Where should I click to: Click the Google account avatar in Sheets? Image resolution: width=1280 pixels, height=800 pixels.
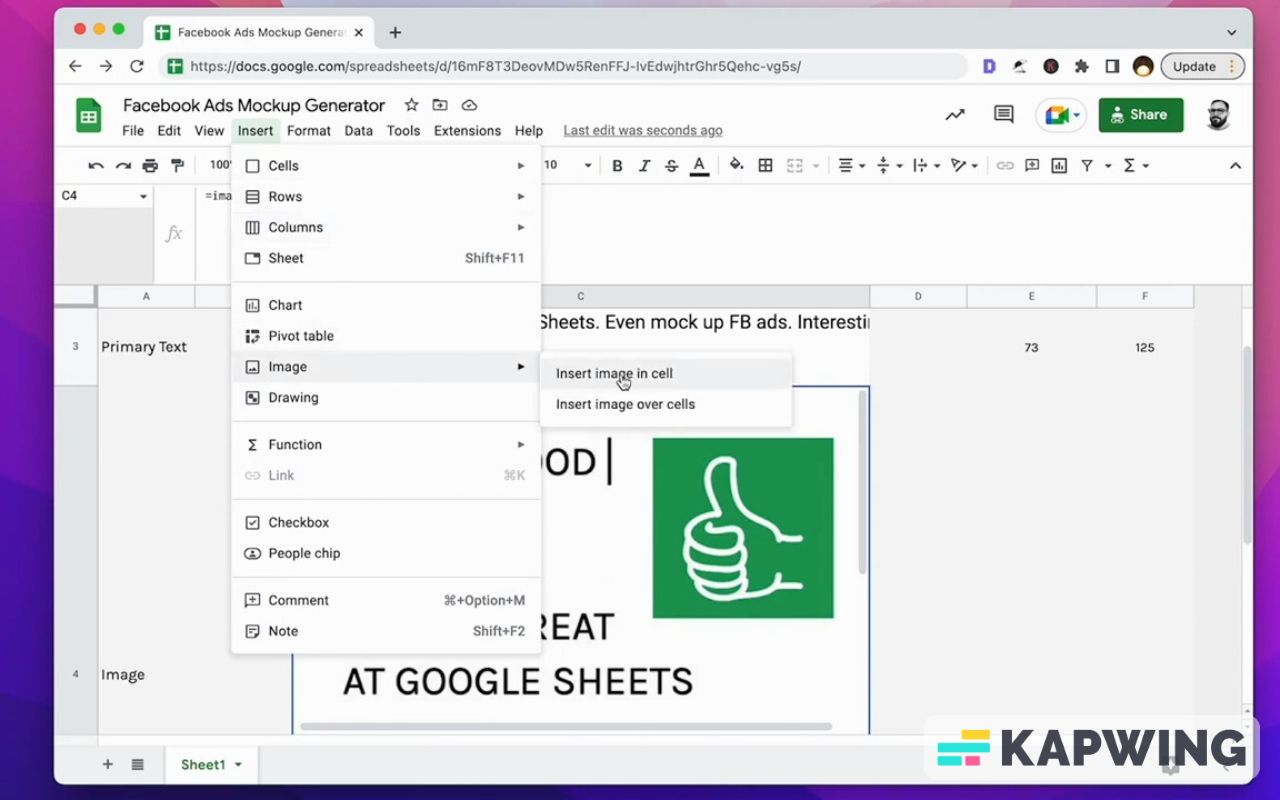click(x=1218, y=115)
